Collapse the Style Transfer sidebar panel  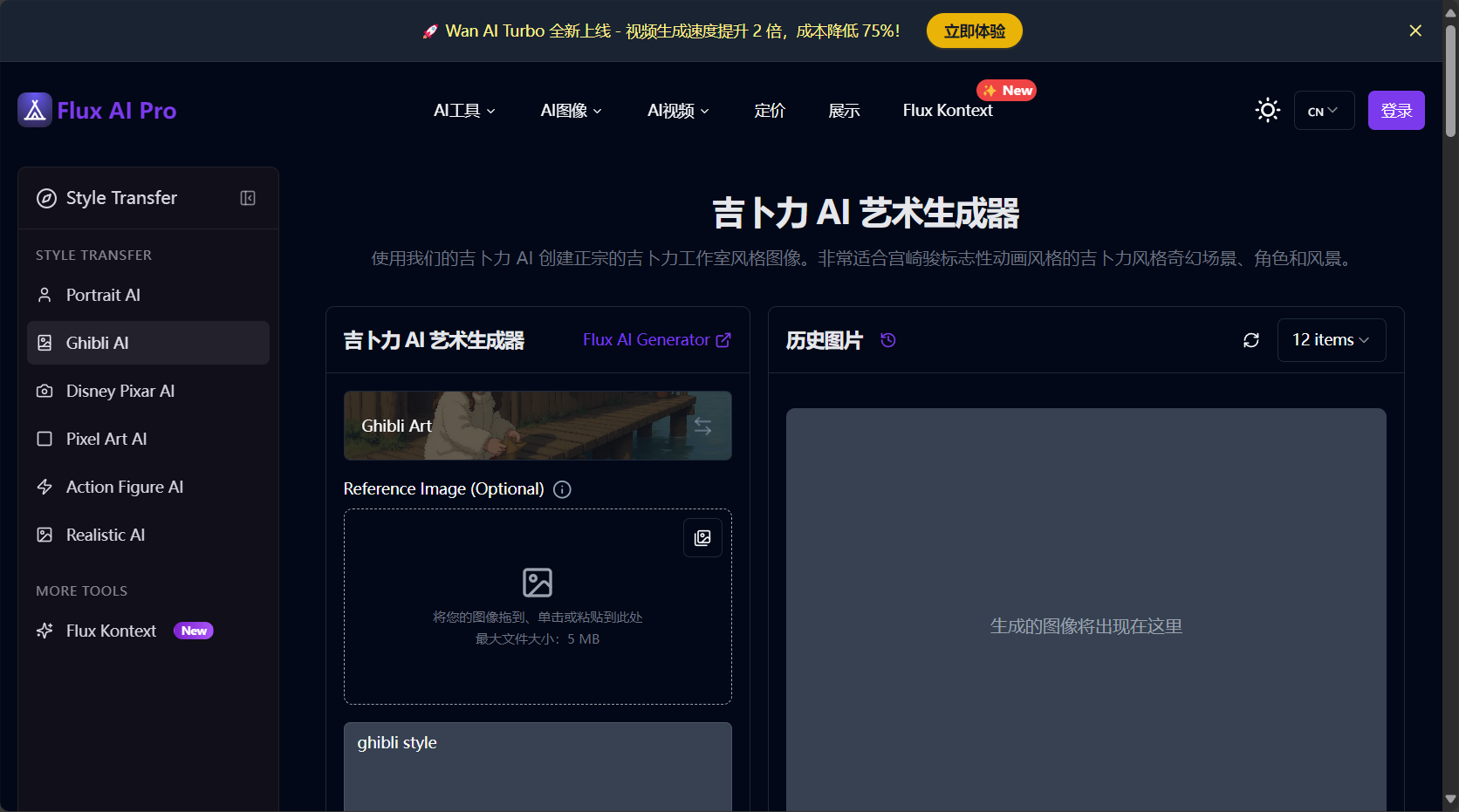248,198
